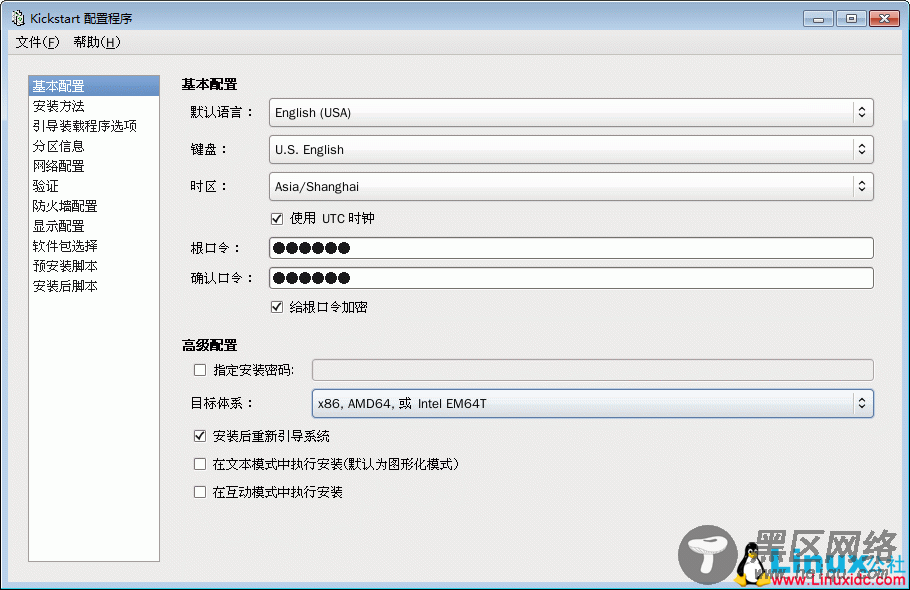Open the 时区 dropdown showing Asia/Shanghai
The image size is (910, 590).
click(571, 186)
